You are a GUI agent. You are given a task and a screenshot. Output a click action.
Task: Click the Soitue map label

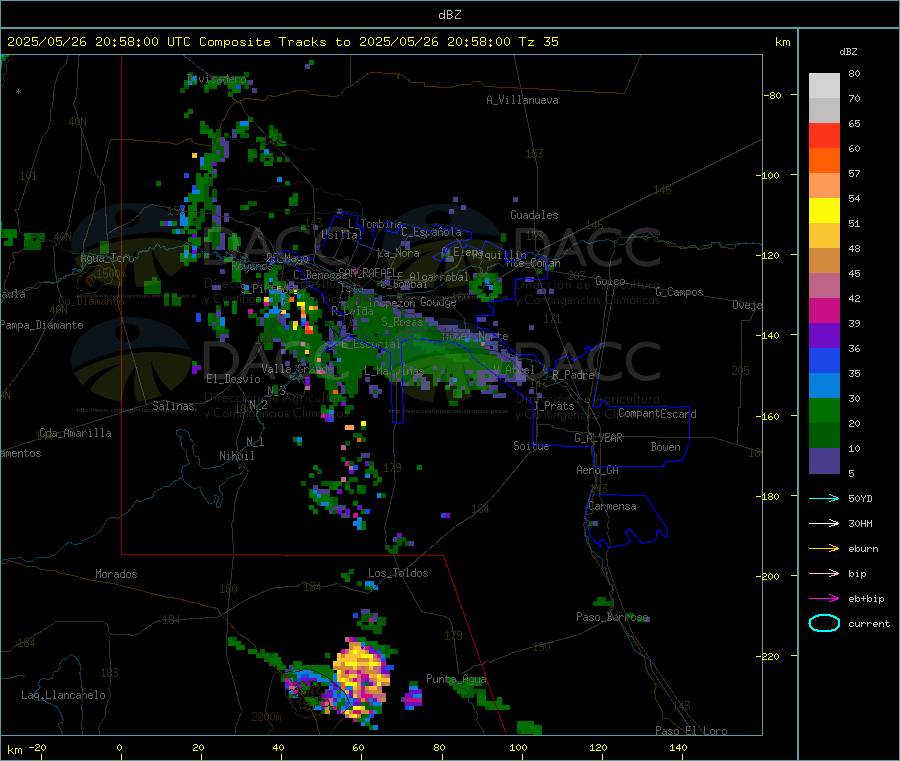click(531, 446)
